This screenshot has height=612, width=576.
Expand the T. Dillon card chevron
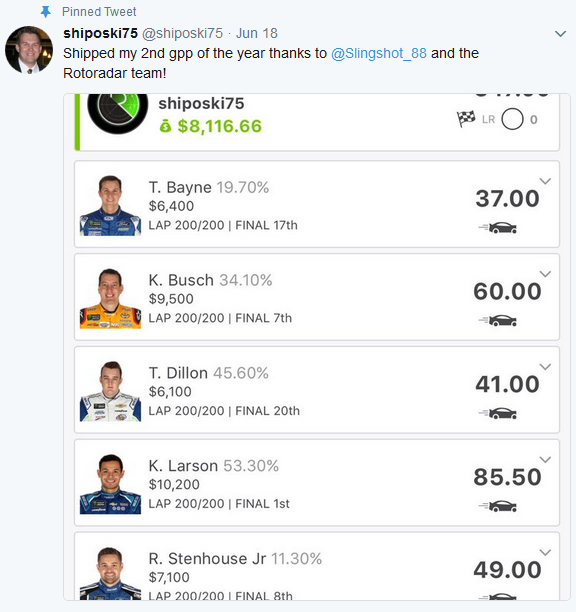[x=545, y=366]
